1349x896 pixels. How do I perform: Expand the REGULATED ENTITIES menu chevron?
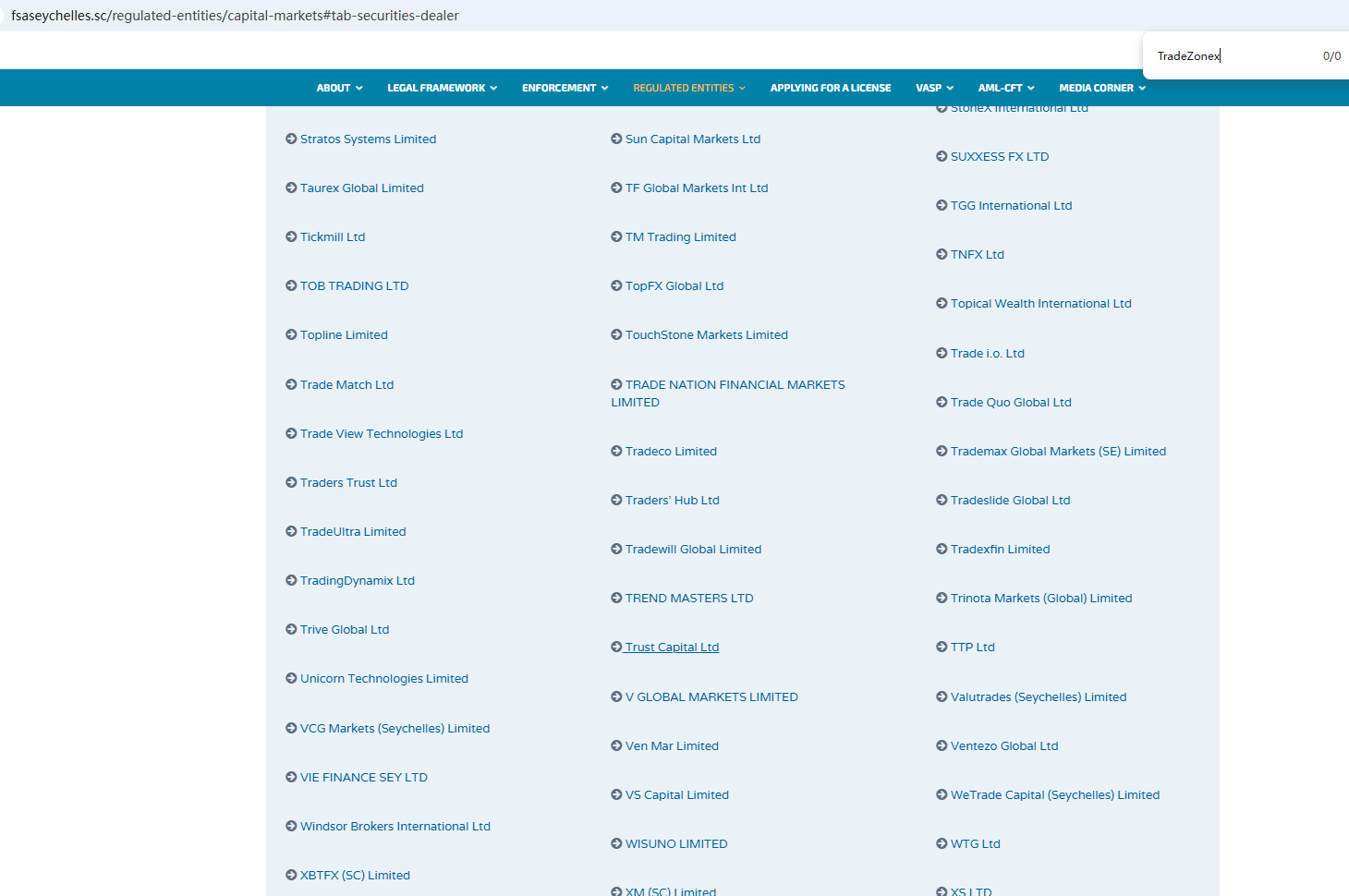pyautogui.click(x=742, y=89)
